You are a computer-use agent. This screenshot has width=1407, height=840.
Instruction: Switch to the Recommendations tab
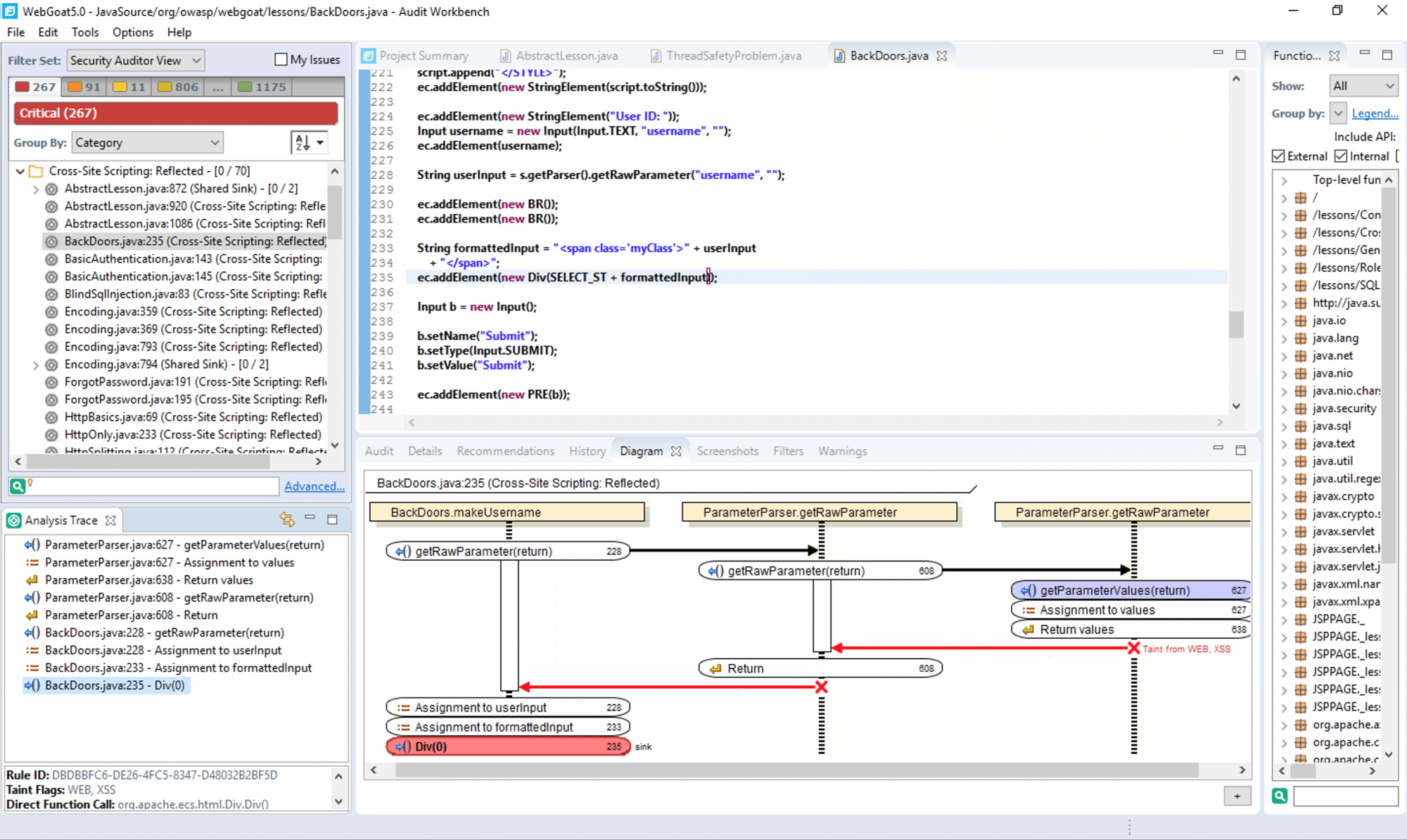pyautogui.click(x=505, y=451)
